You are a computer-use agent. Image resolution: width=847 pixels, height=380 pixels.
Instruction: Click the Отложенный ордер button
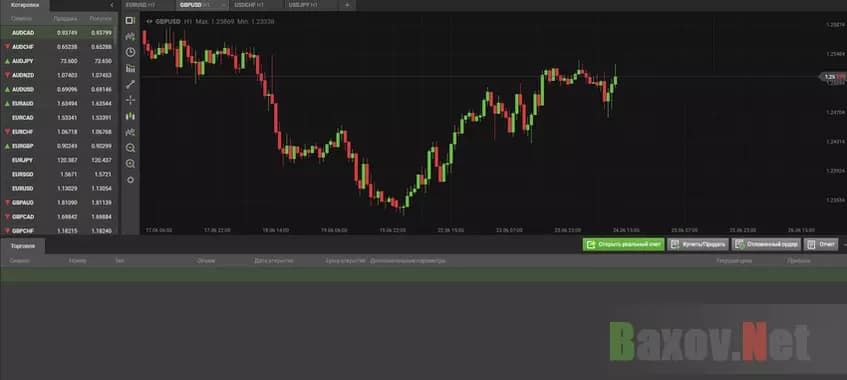click(x=766, y=244)
